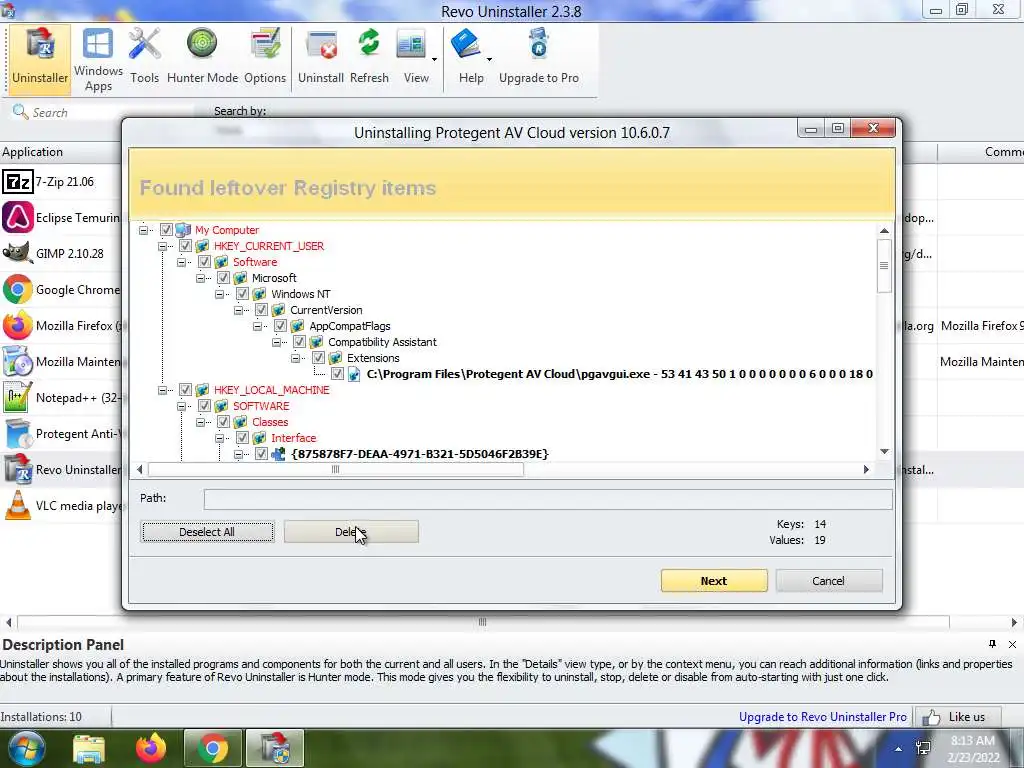Image resolution: width=1024 pixels, height=768 pixels.
Task: Open the Help dropdown arrow
Action: pos(489,59)
